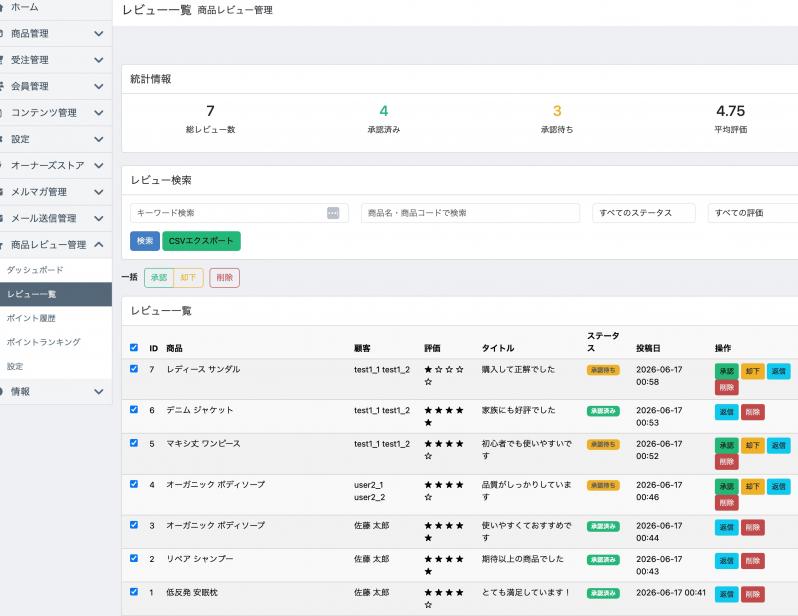Expand the 商品管理 sidebar menu chevron
Screen dimensions: 798x616
[99, 34]
